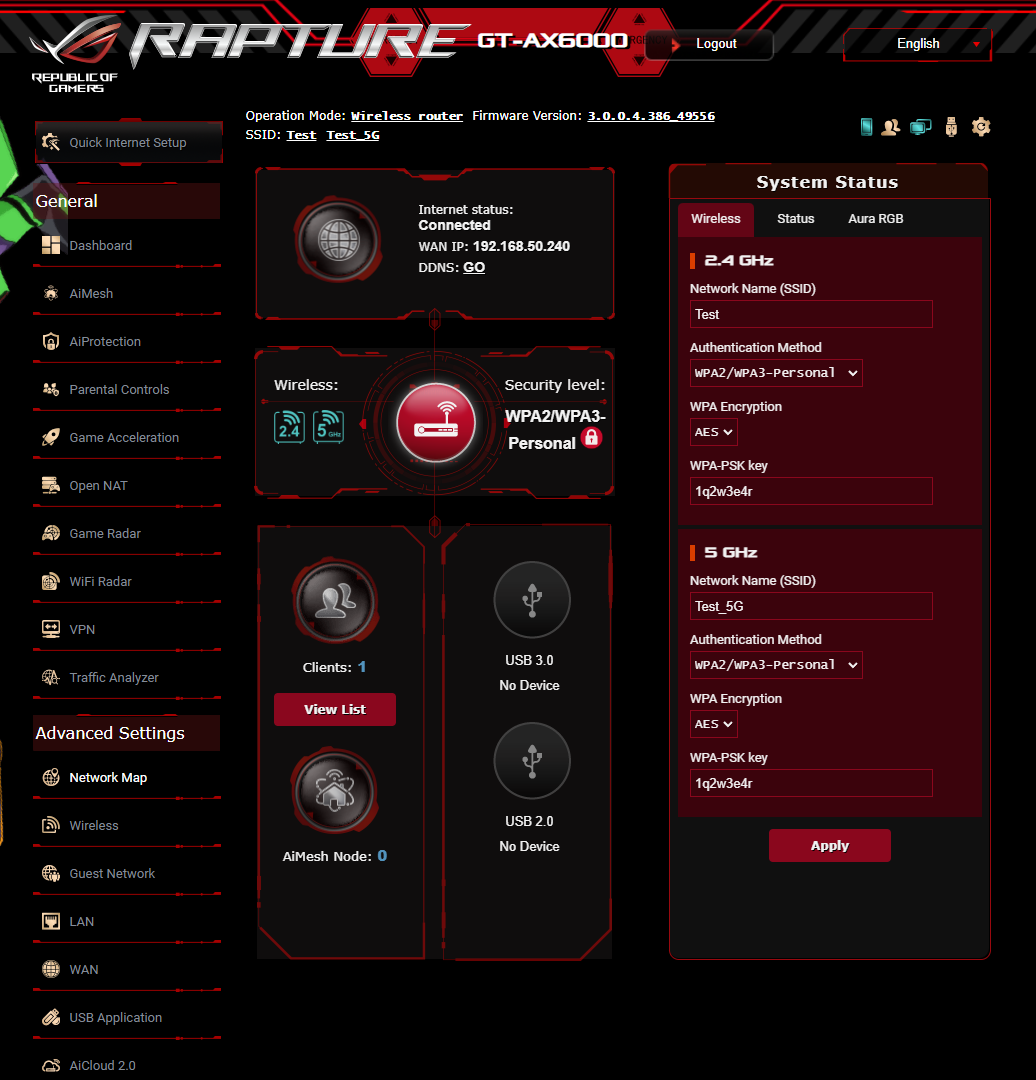The height and width of the screenshot is (1080, 1036).
Task: Click the red security lock icon
Action: [591, 437]
